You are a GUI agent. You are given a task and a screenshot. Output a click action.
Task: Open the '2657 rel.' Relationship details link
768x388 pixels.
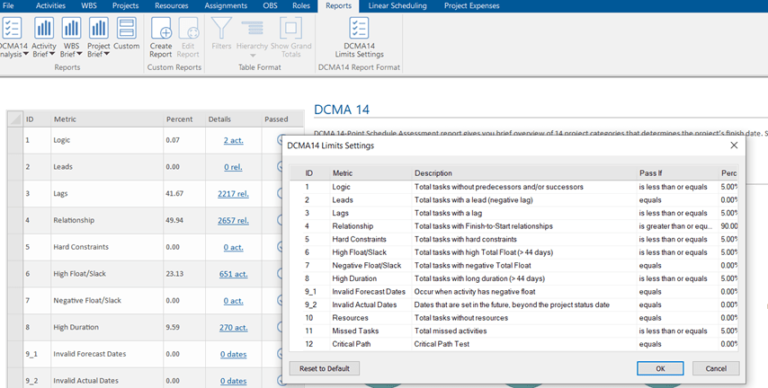click(x=233, y=220)
